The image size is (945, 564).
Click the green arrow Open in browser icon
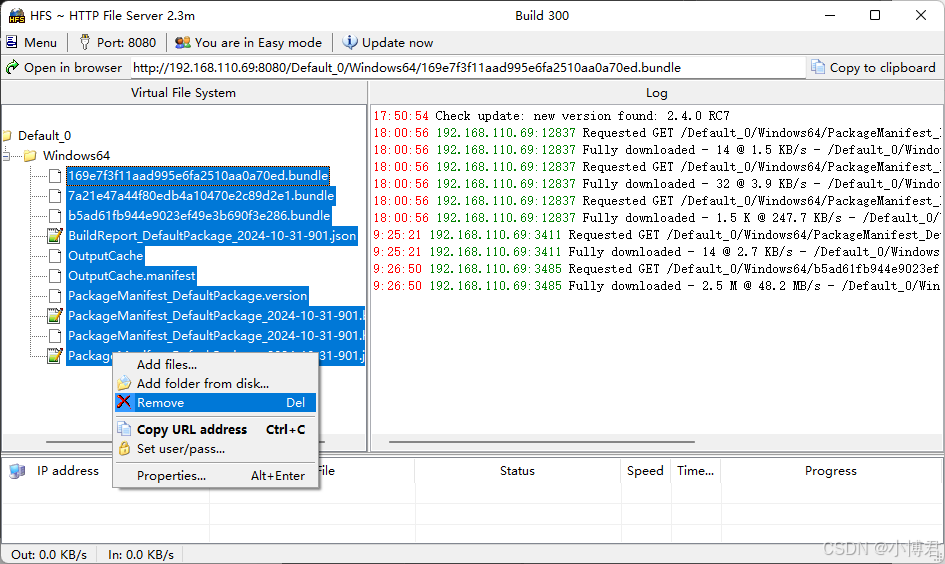12,67
